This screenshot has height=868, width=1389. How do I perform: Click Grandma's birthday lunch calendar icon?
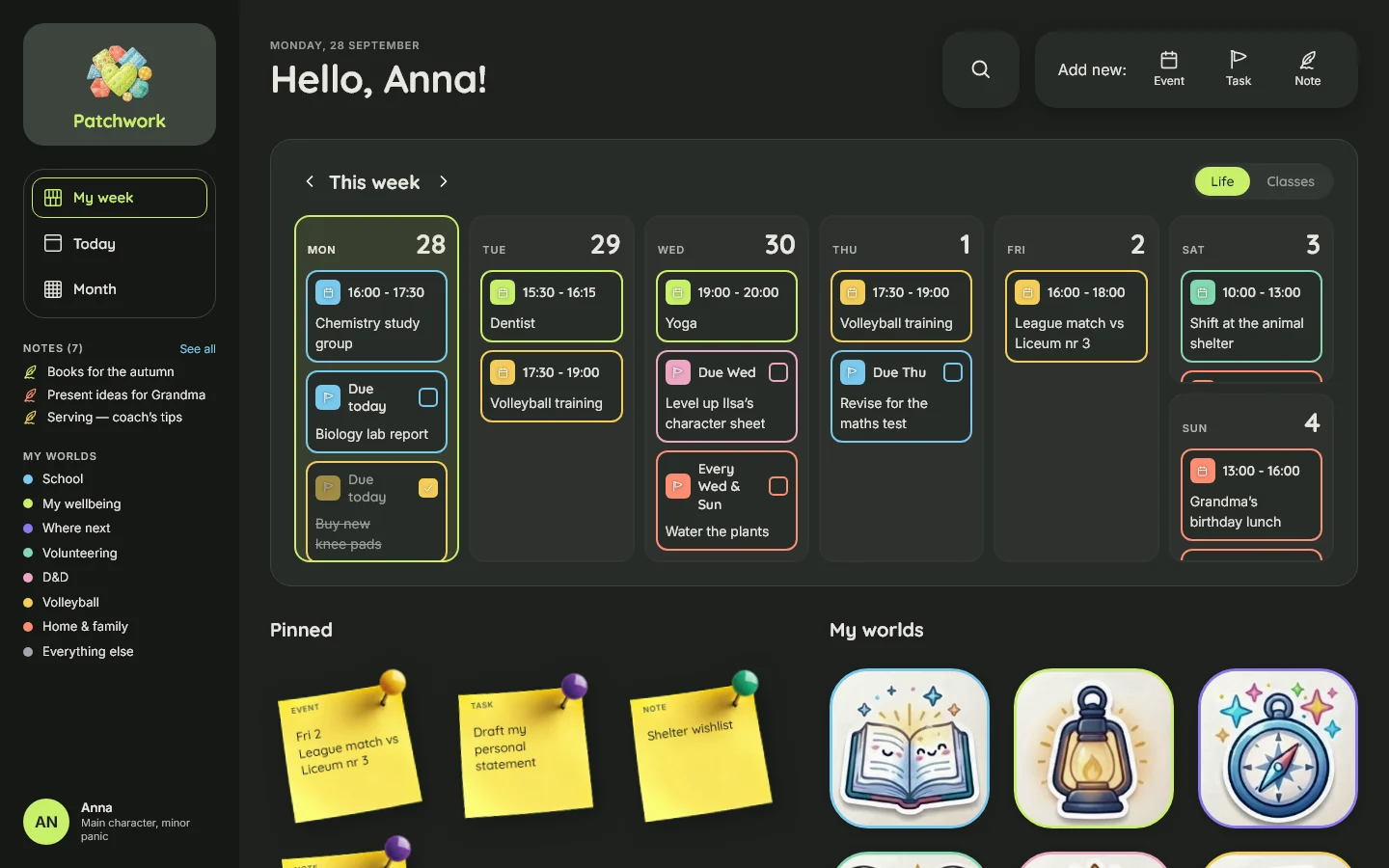coord(1203,471)
